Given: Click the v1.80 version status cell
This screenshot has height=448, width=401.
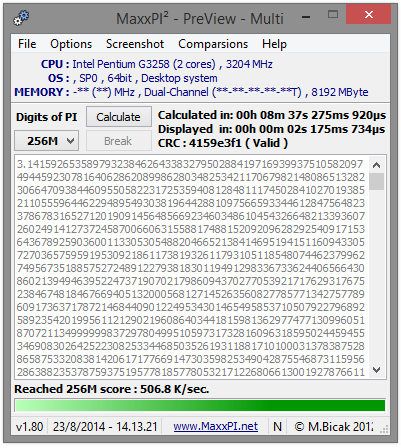Looking at the screenshot, I should [x=29, y=426].
